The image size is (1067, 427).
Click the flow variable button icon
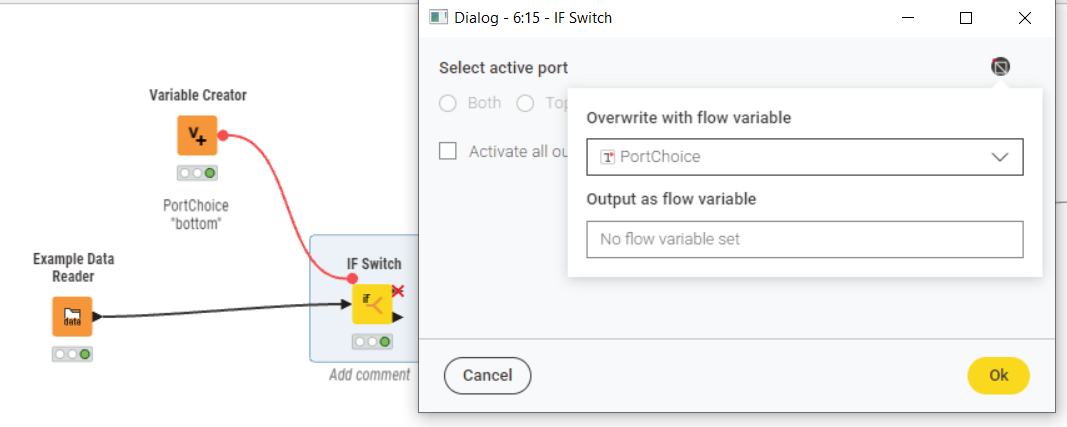pos(1000,67)
